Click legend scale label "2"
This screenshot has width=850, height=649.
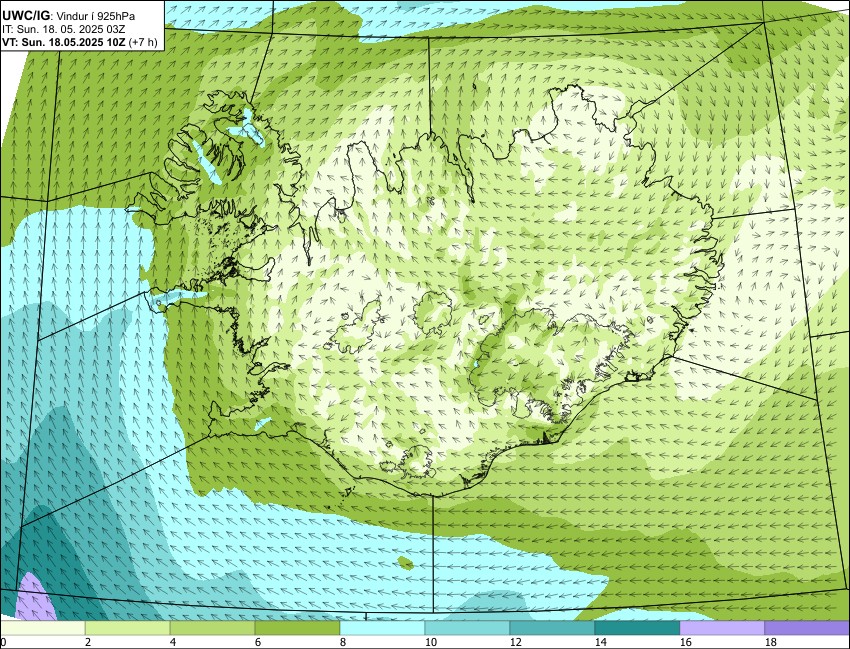pos(87,642)
